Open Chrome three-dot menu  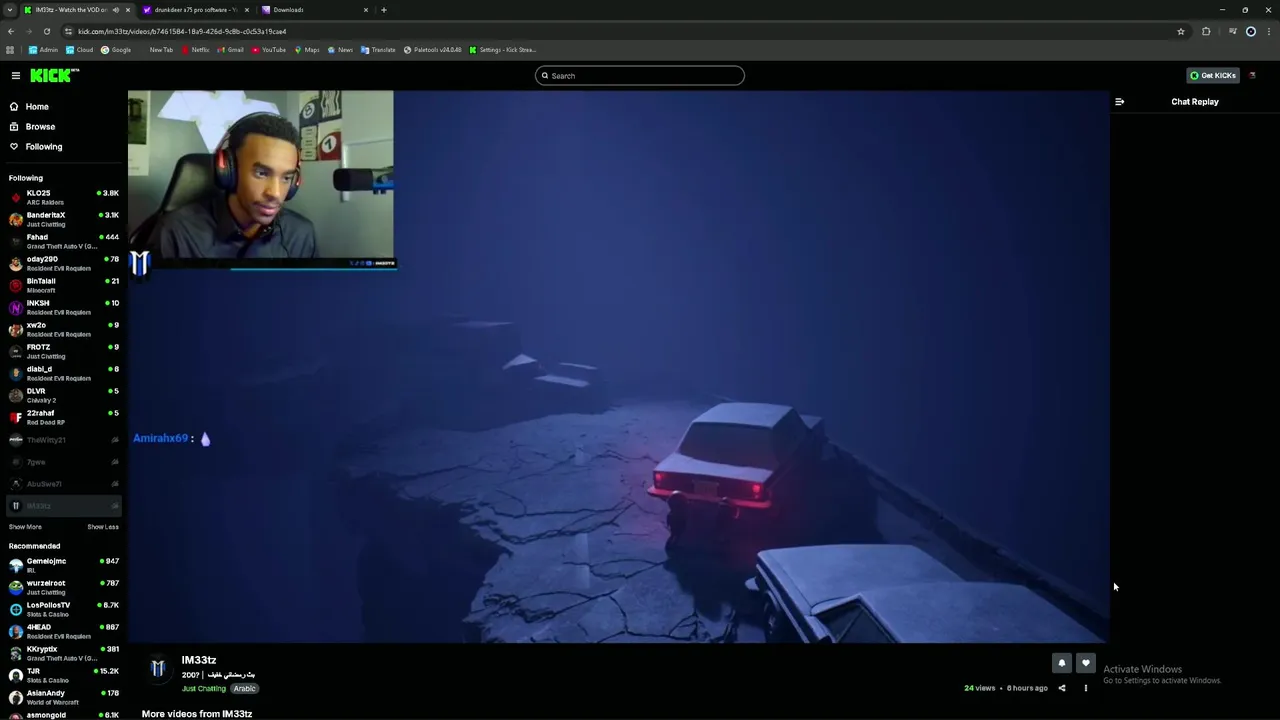1268,31
